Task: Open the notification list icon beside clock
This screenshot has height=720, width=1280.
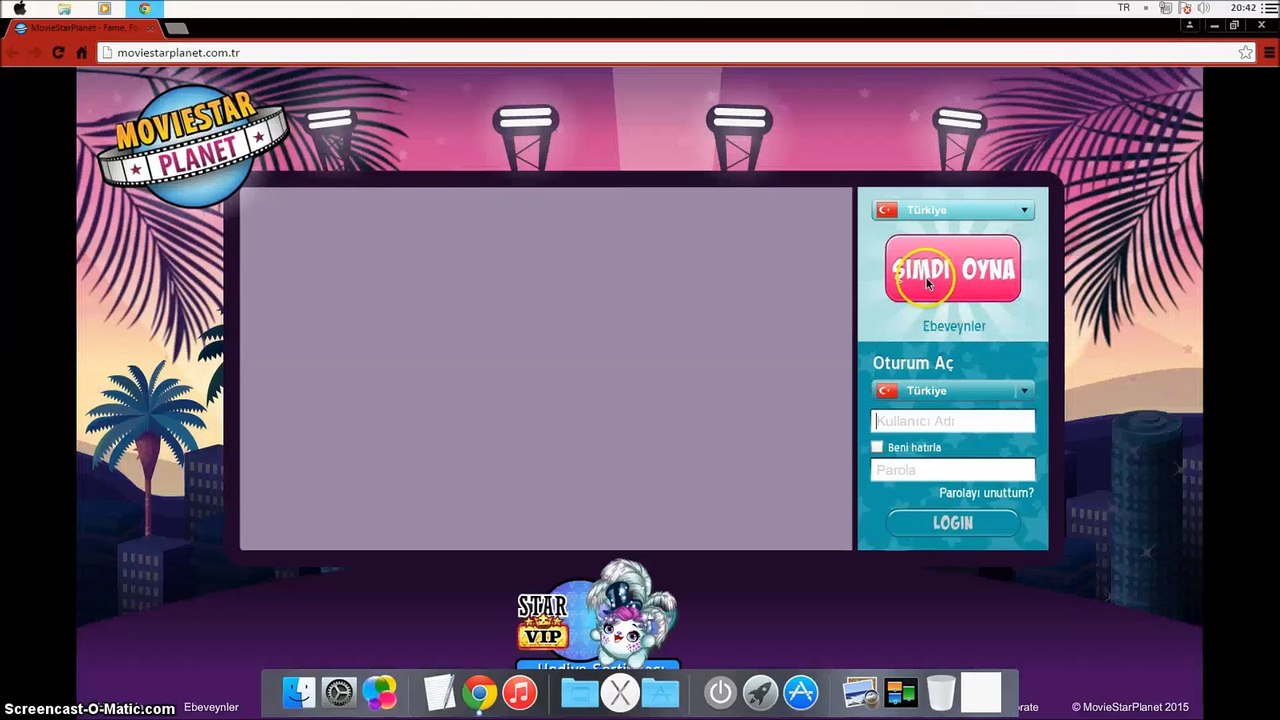Action: point(1270,8)
